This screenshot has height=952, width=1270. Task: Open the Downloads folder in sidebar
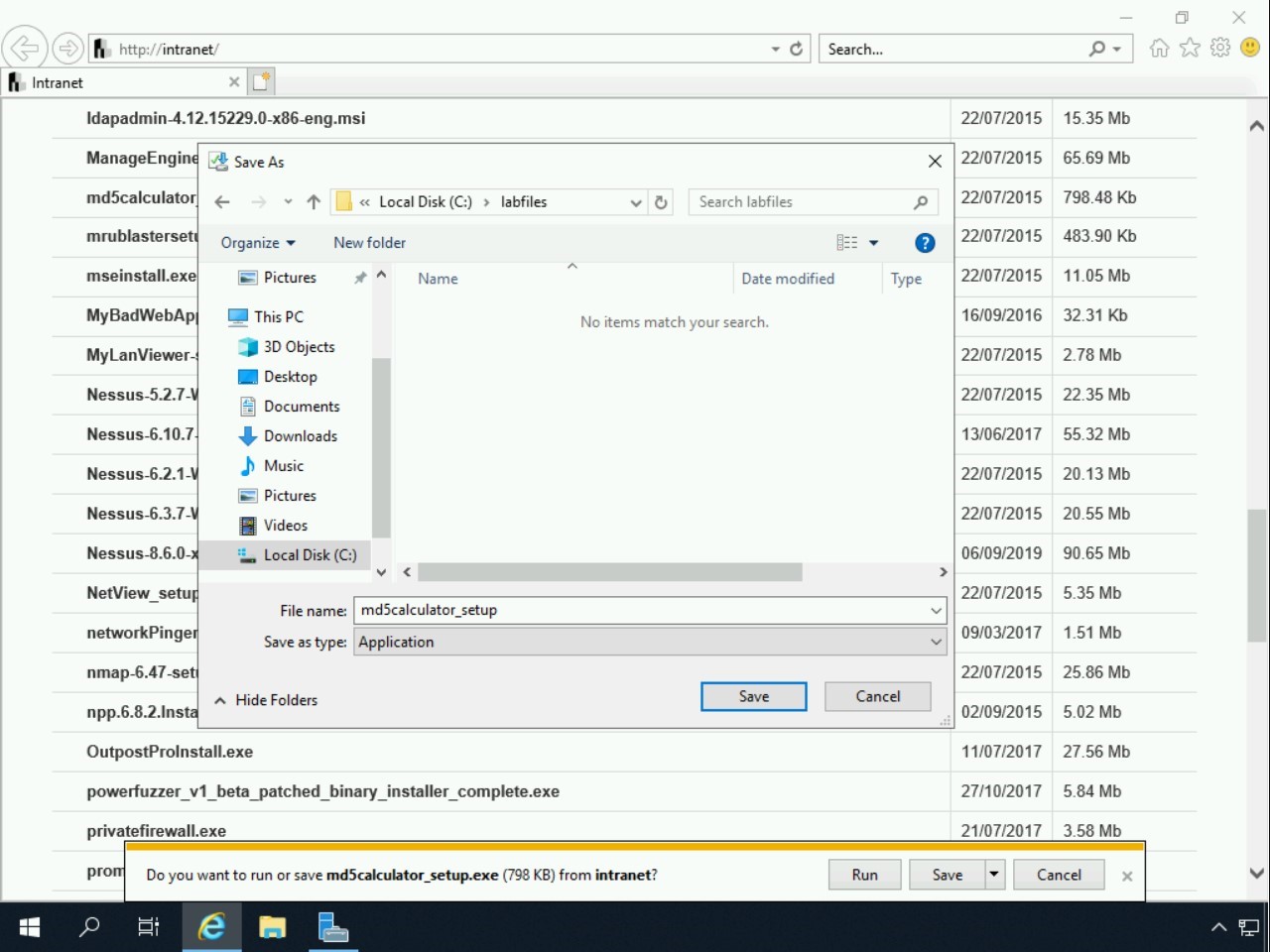coord(300,436)
